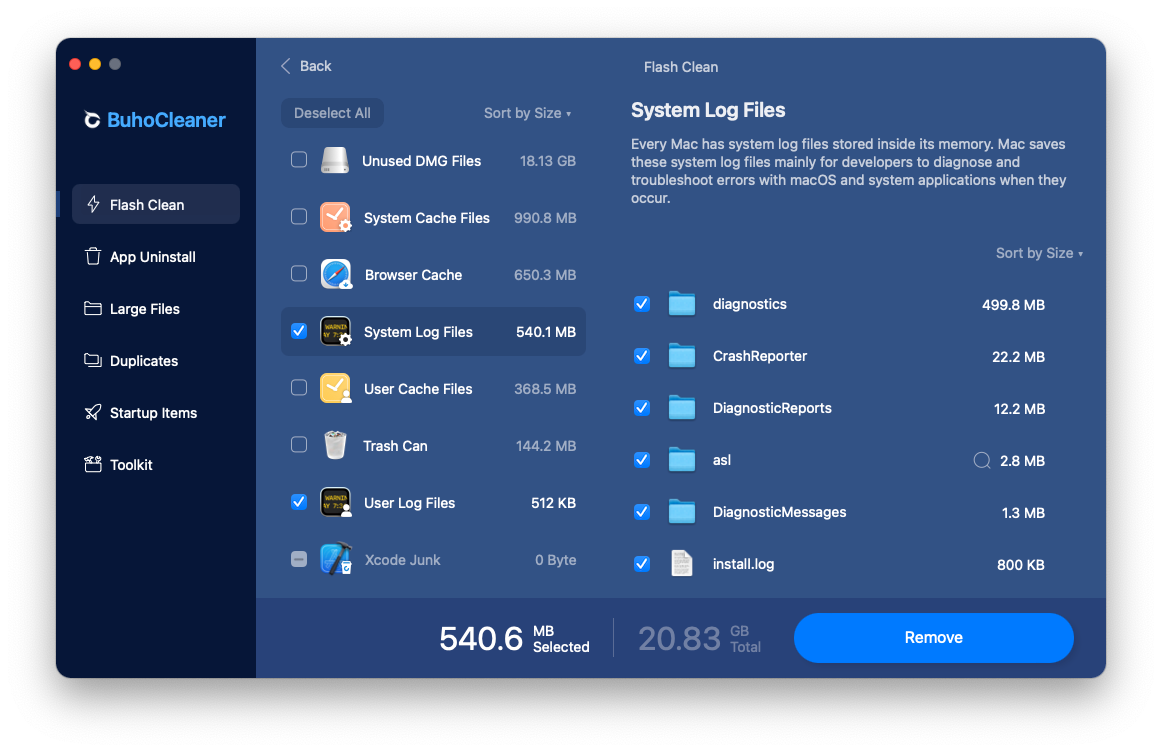Uncheck the diagnostics folder checkbox
Image resolution: width=1162 pixels, height=752 pixels.
coord(642,304)
